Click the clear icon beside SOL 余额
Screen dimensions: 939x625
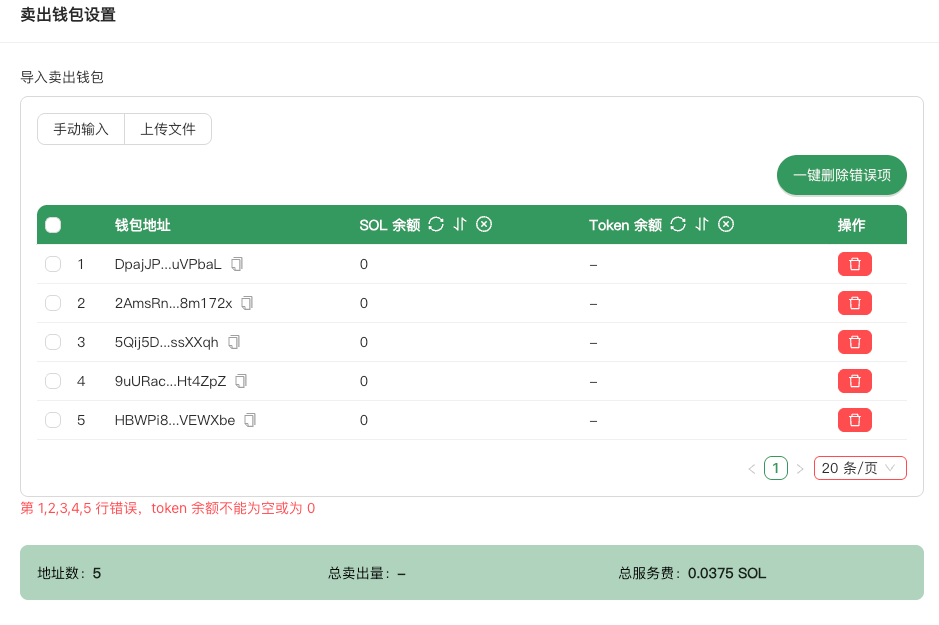[484, 225]
